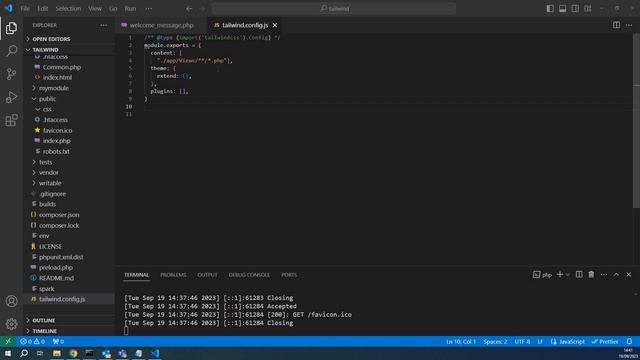Close the tailwind.config.js tab

click(x=275, y=25)
